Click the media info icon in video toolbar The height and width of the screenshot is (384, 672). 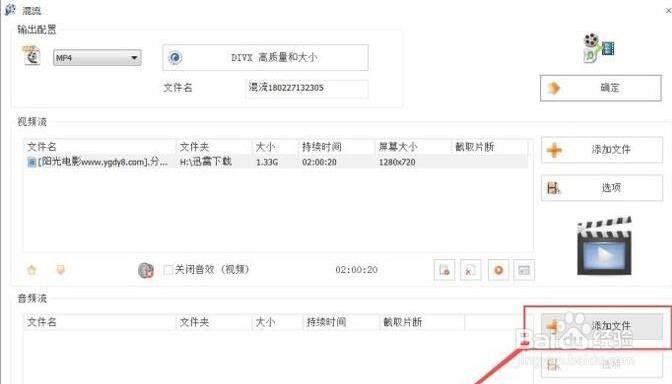pos(524,270)
